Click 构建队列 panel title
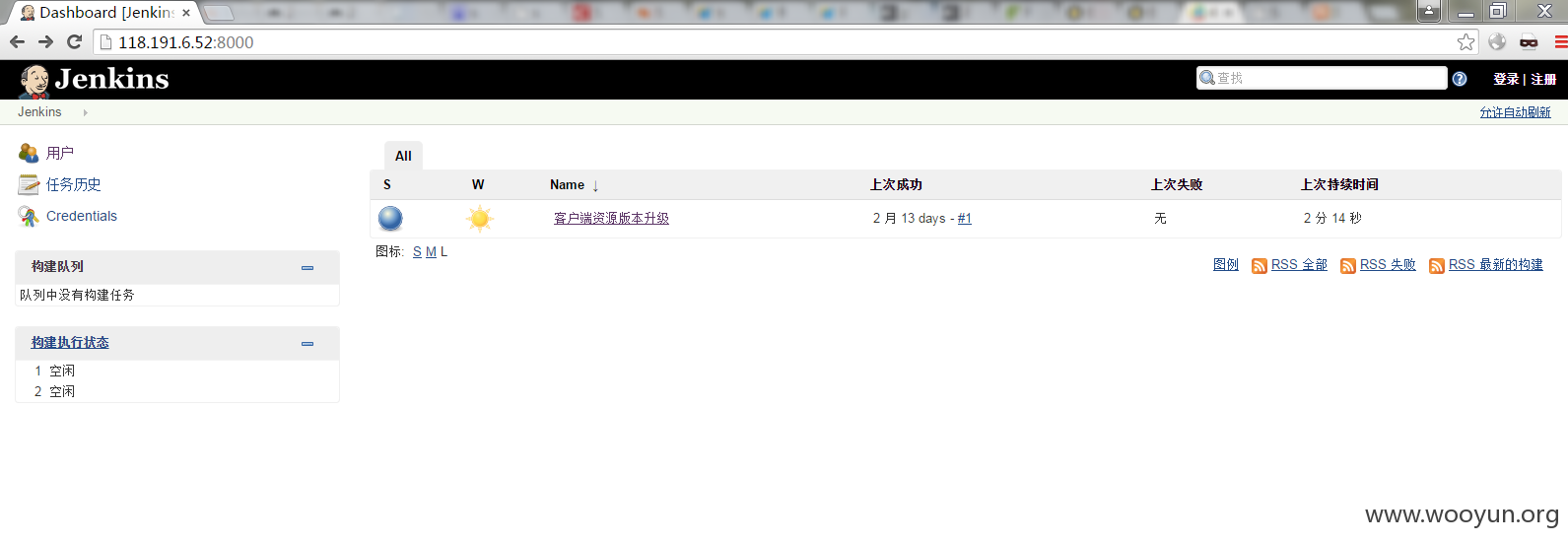 tap(57, 267)
